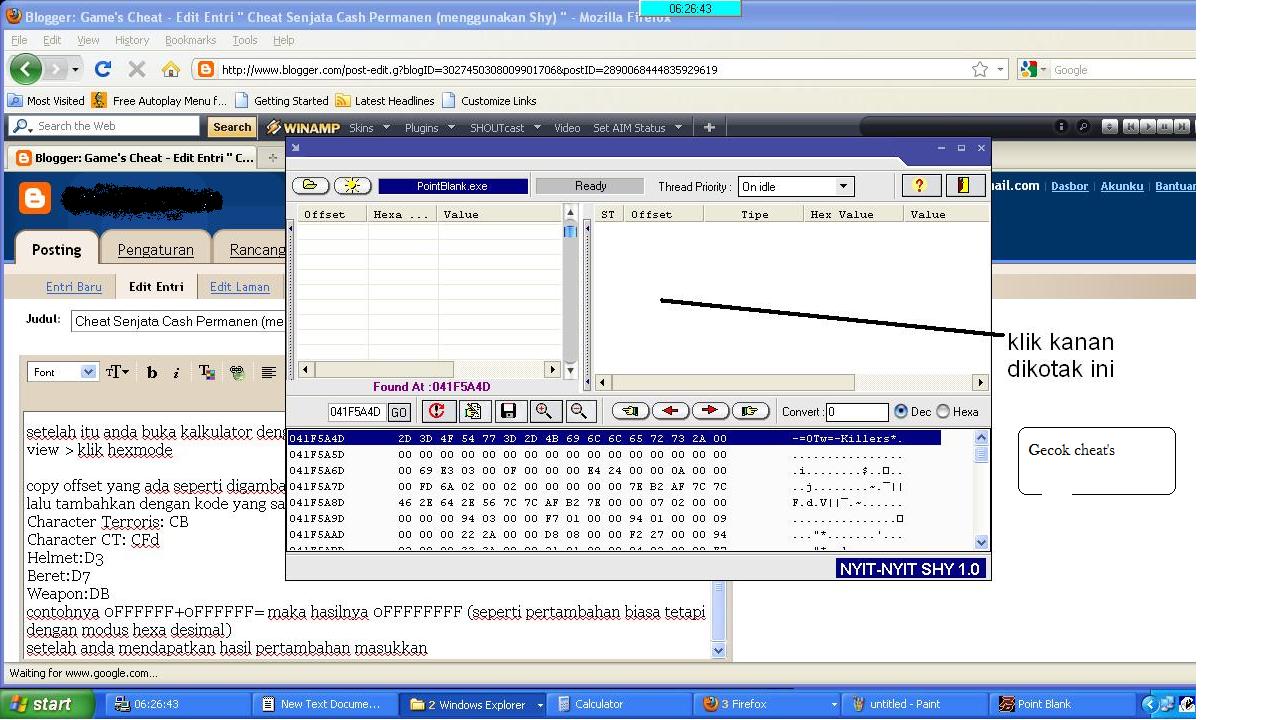Open the Font dropdown in Blogger editor

point(62,372)
